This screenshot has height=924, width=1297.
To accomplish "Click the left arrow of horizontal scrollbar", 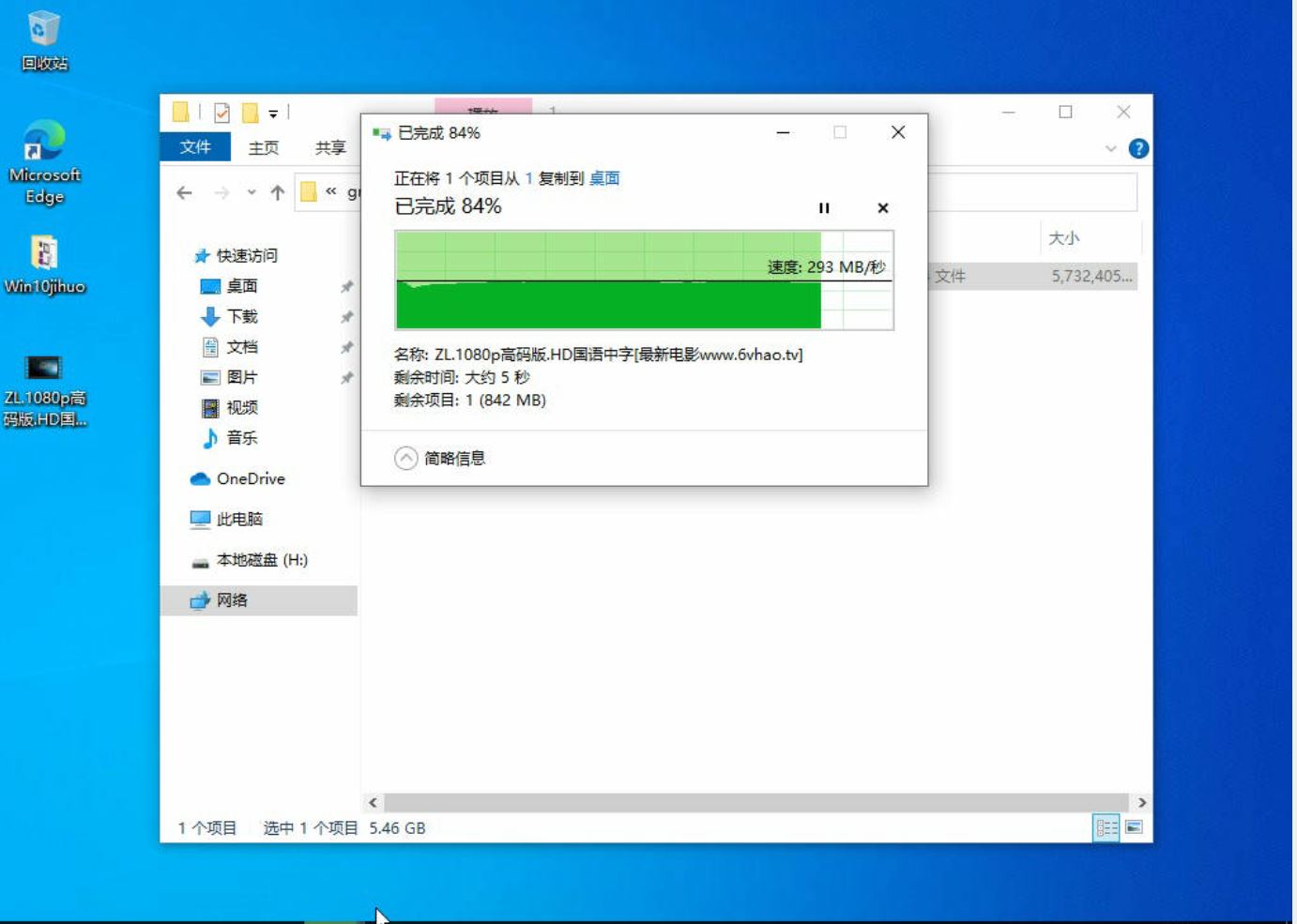I will tap(373, 803).
